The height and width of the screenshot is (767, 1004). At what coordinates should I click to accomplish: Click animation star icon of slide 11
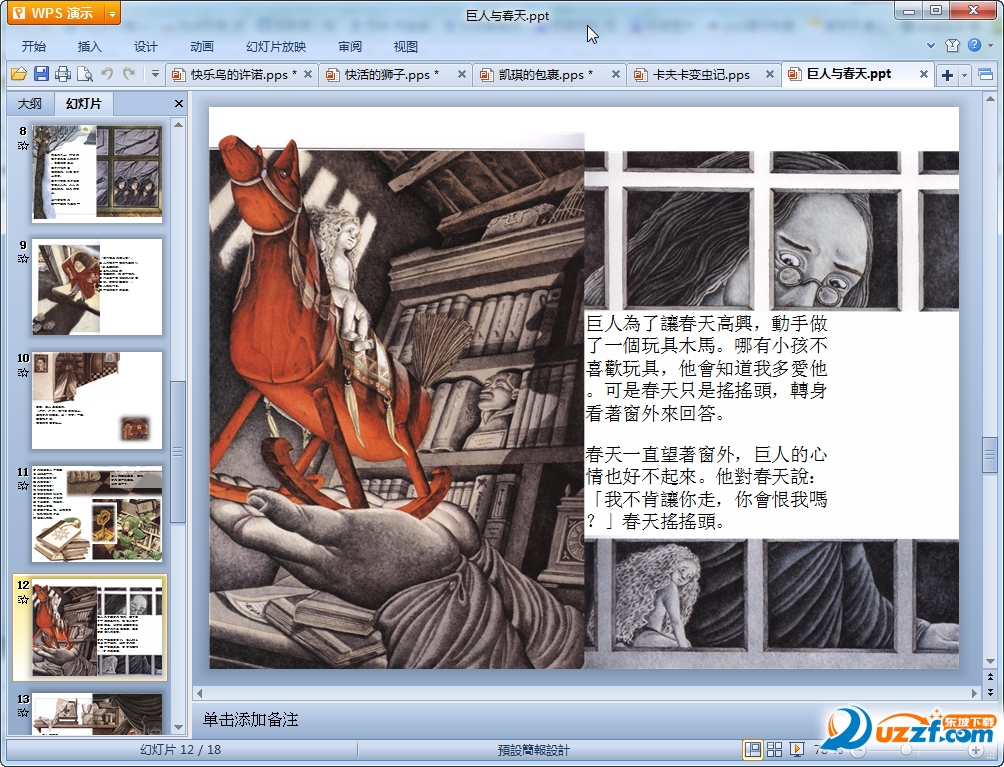[23, 486]
